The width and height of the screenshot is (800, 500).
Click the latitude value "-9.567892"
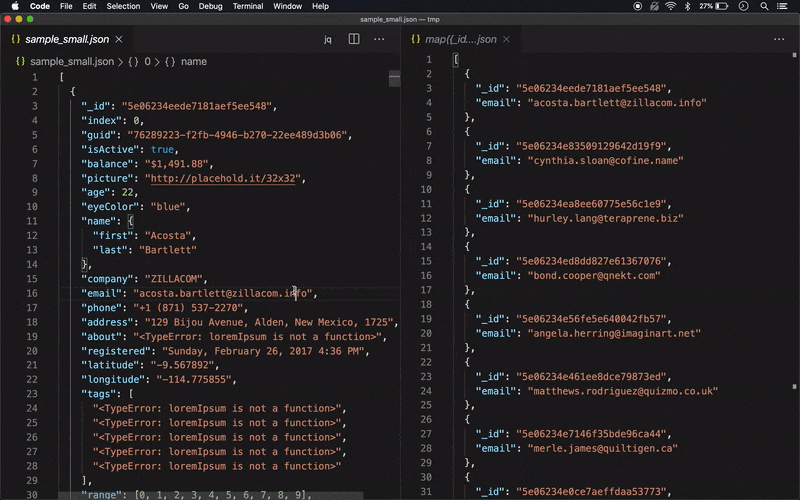pyautogui.click(x=183, y=365)
